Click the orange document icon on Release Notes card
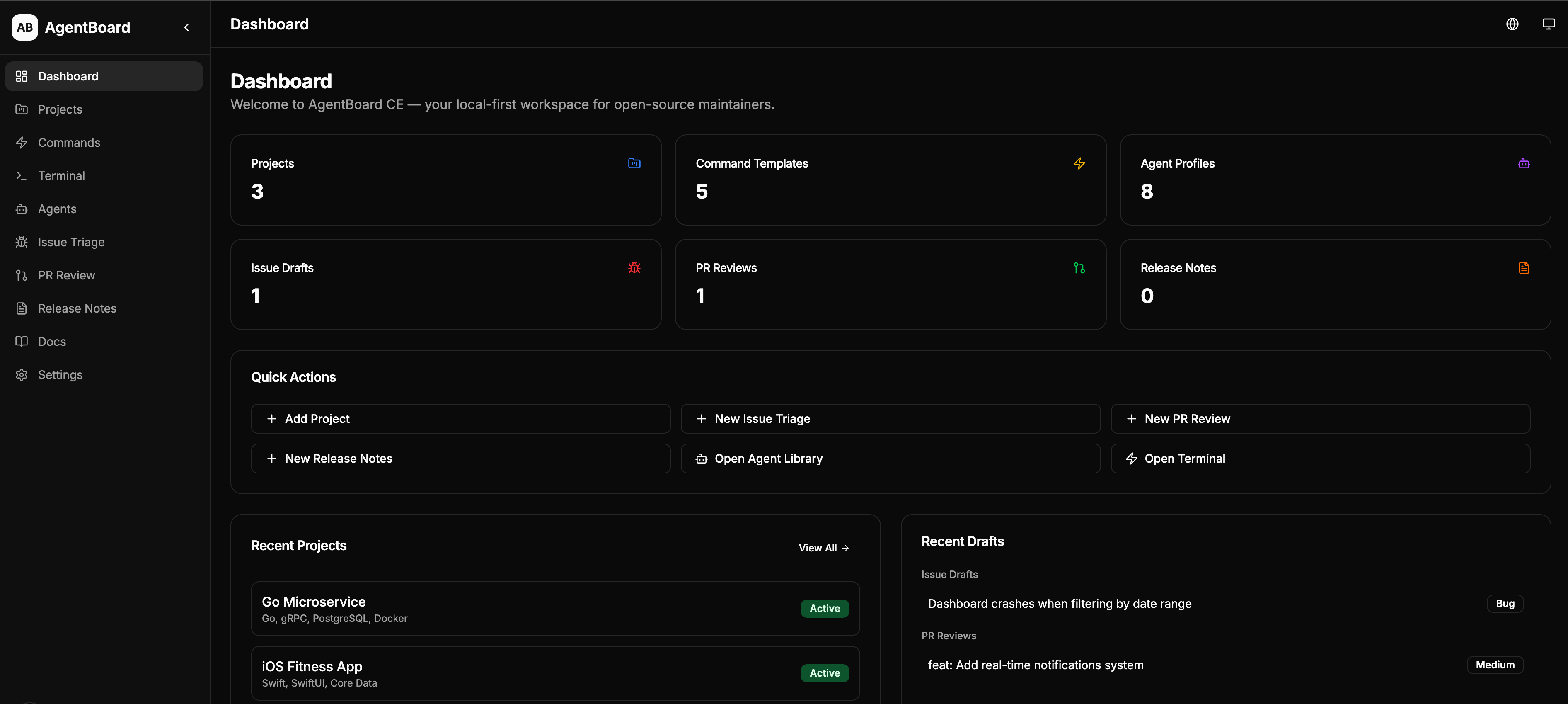 [1524, 268]
